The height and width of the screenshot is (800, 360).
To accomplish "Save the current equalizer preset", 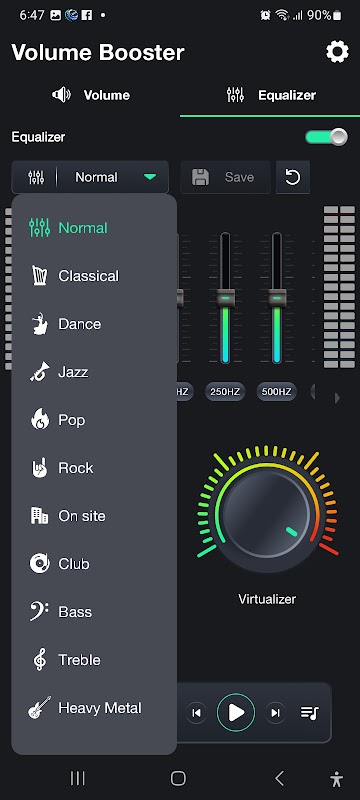I will pyautogui.click(x=225, y=177).
